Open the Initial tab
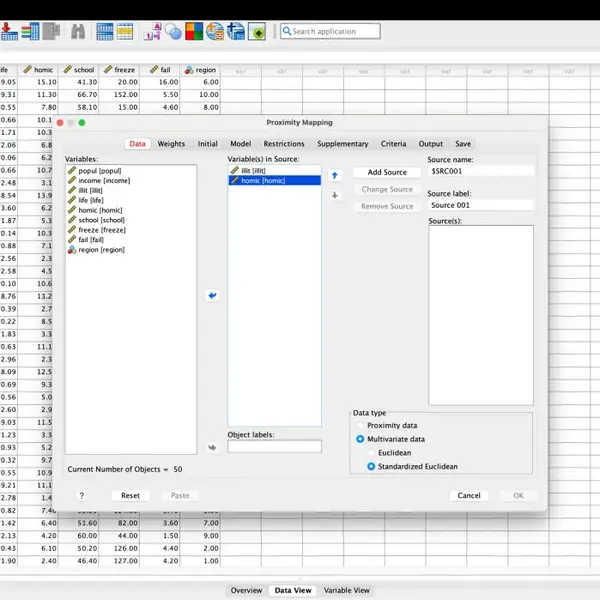 tap(207, 144)
